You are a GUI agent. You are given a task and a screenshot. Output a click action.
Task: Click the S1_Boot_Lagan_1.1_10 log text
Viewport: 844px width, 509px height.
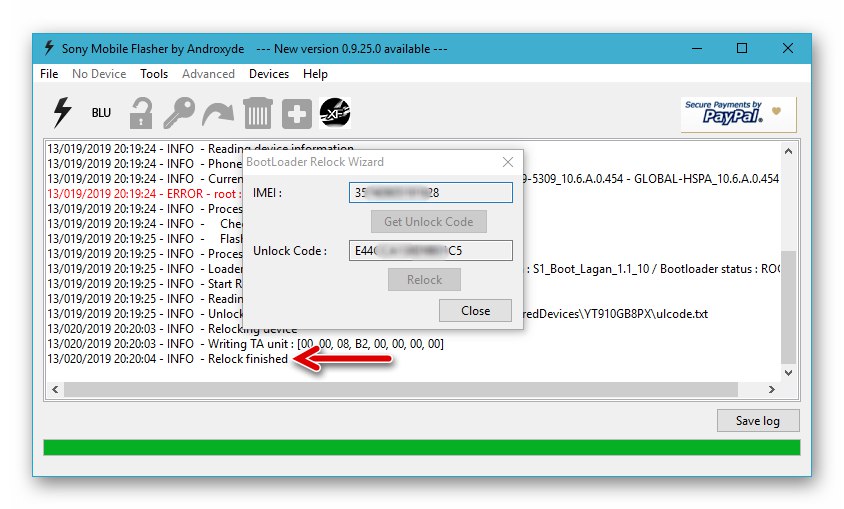(x=591, y=268)
